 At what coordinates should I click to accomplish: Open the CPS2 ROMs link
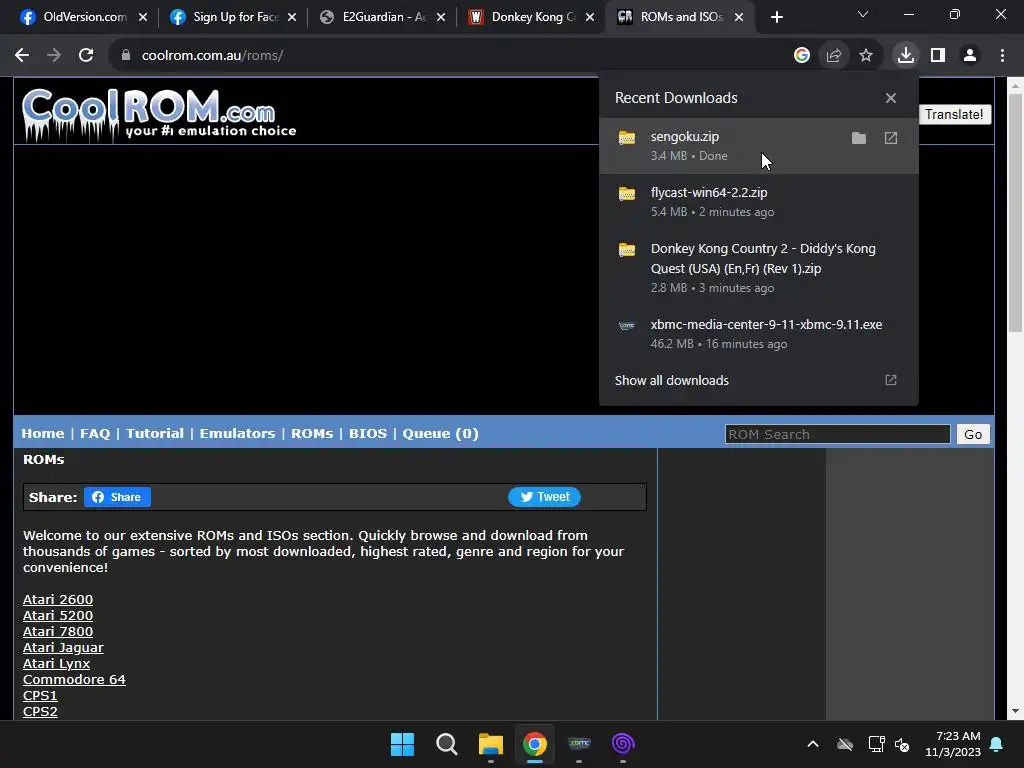[x=40, y=712]
